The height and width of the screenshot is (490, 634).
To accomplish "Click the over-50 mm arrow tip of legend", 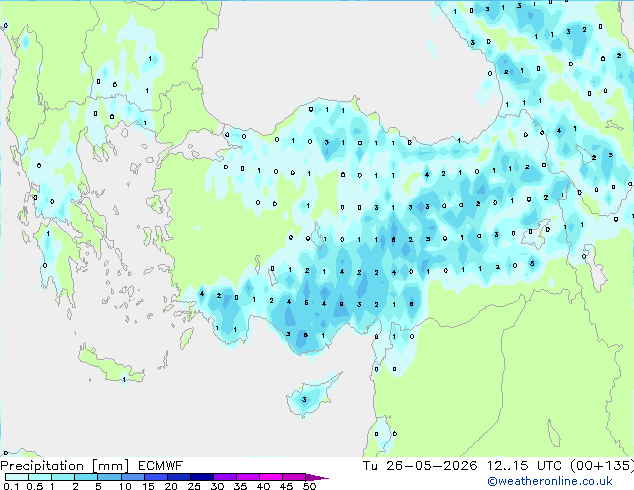I will (317, 477).
